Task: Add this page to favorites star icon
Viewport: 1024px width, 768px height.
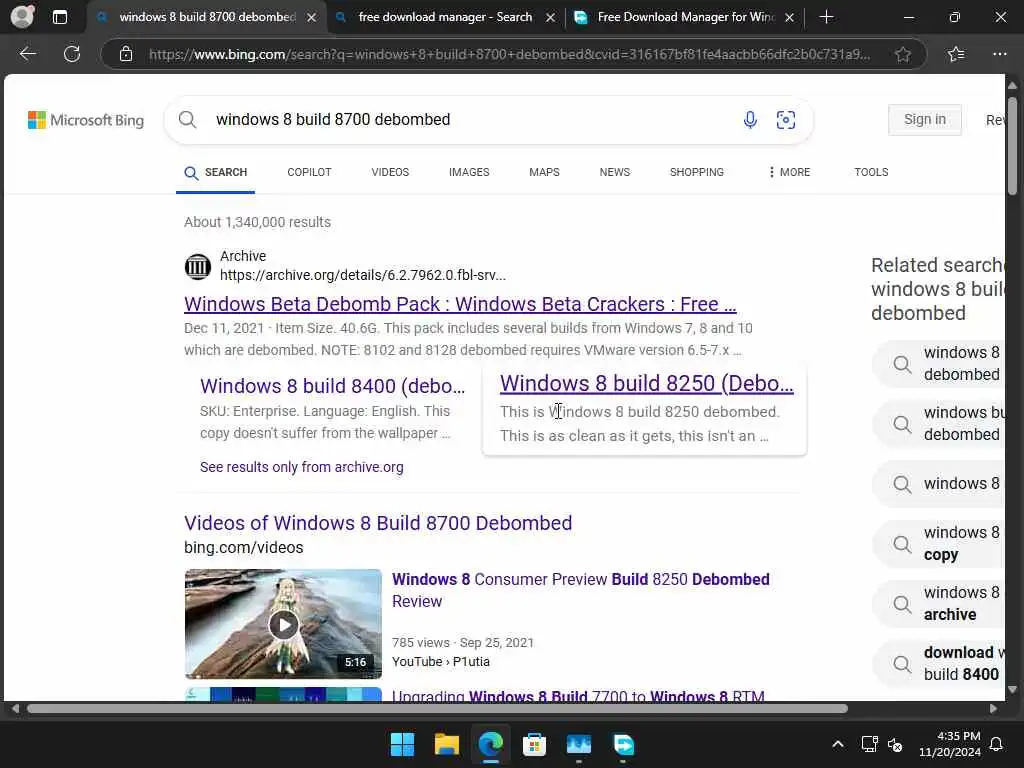Action: pyautogui.click(x=903, y=54)
